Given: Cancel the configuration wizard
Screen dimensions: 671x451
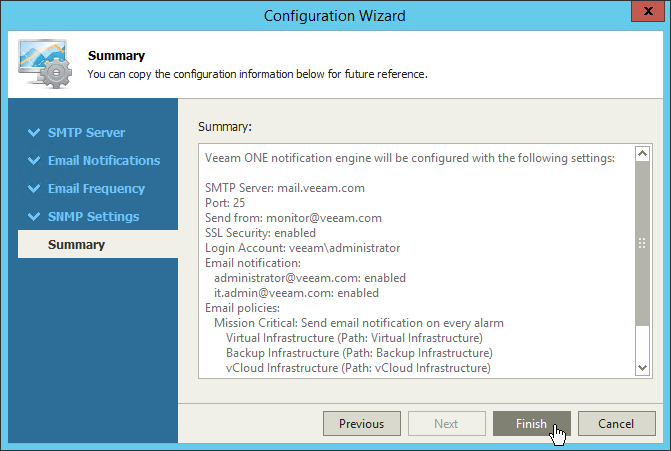Looking at the screenshot, I should coord(616,424).
